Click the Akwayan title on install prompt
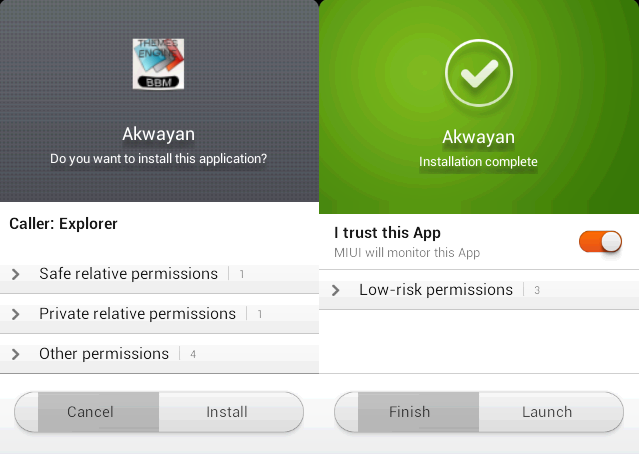 [159, 134]
